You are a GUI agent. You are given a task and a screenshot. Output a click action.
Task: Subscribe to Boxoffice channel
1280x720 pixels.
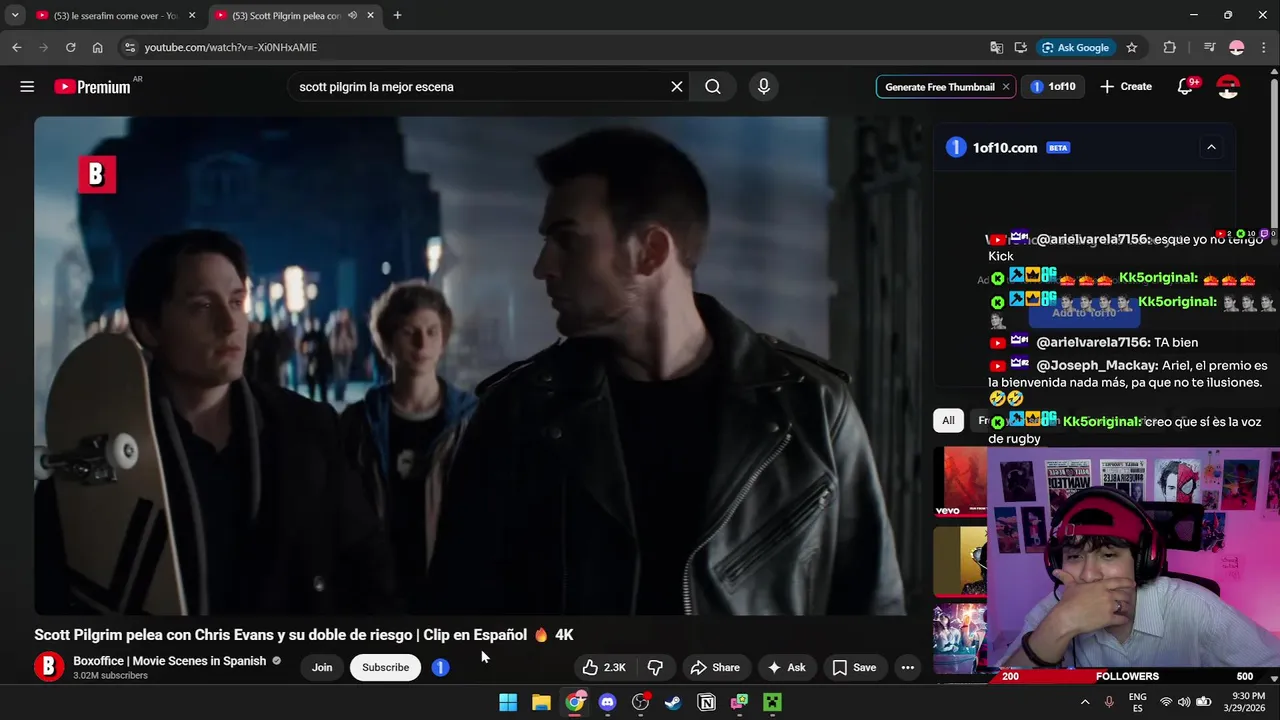point(385,667)
